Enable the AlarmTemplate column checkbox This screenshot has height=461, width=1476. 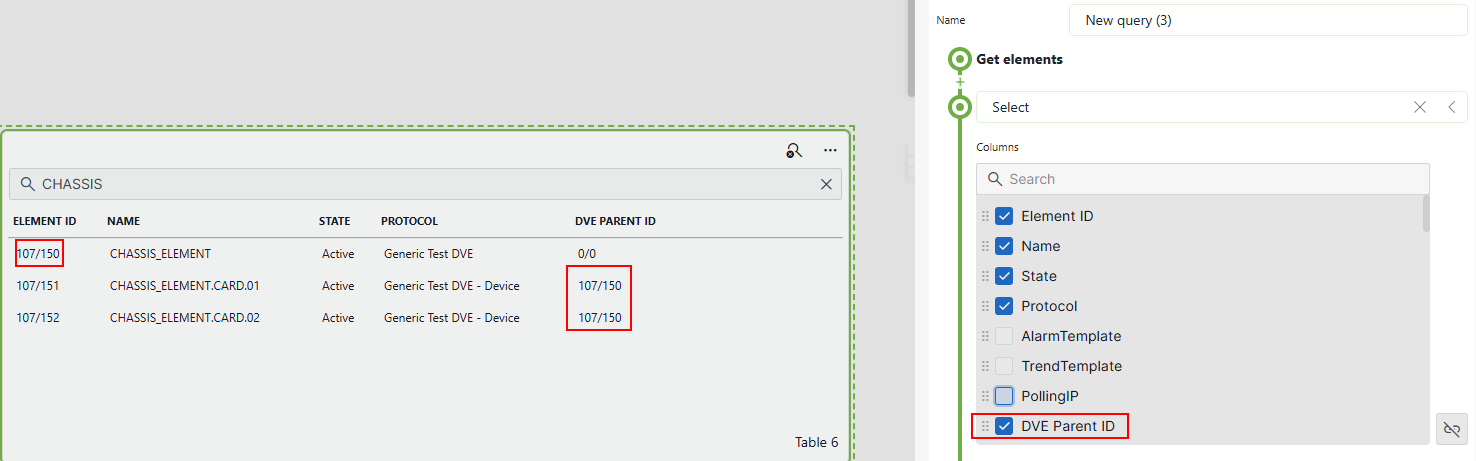click(x=1004, y=336)
